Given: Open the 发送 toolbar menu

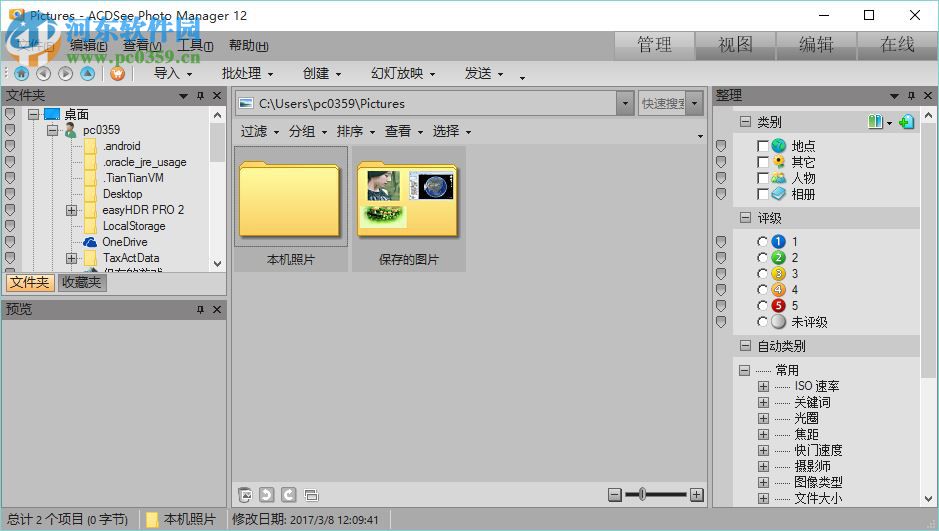Looking at the screenshot, I should pyautogui.click(x=484, y=74).
